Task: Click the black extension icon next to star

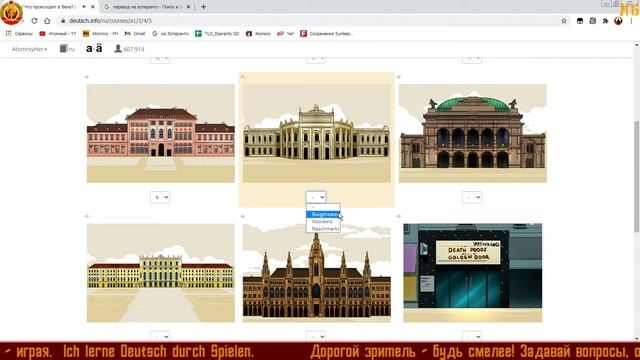Action: coord(580,21)
